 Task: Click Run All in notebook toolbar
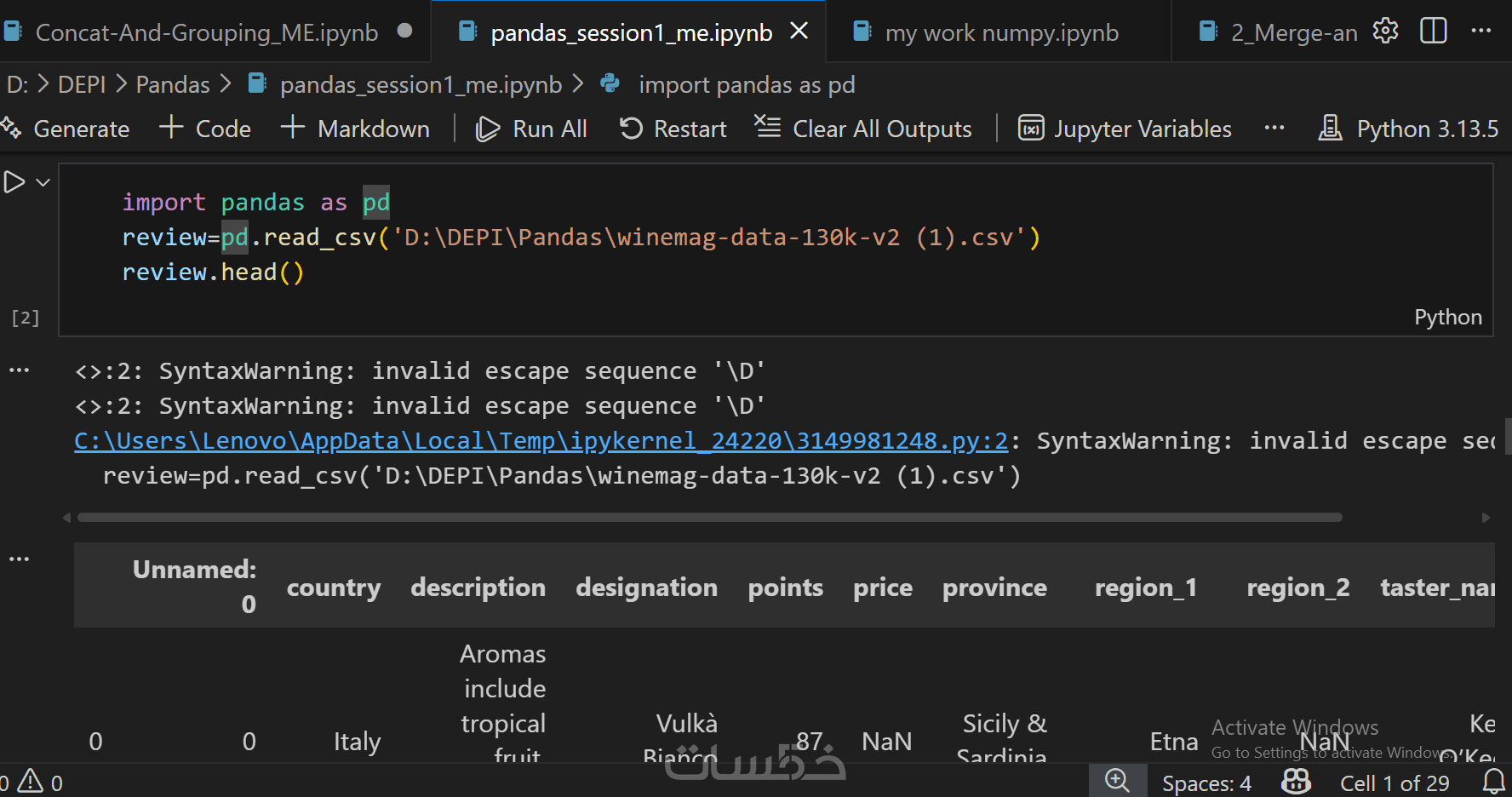[x=532, y=129]
